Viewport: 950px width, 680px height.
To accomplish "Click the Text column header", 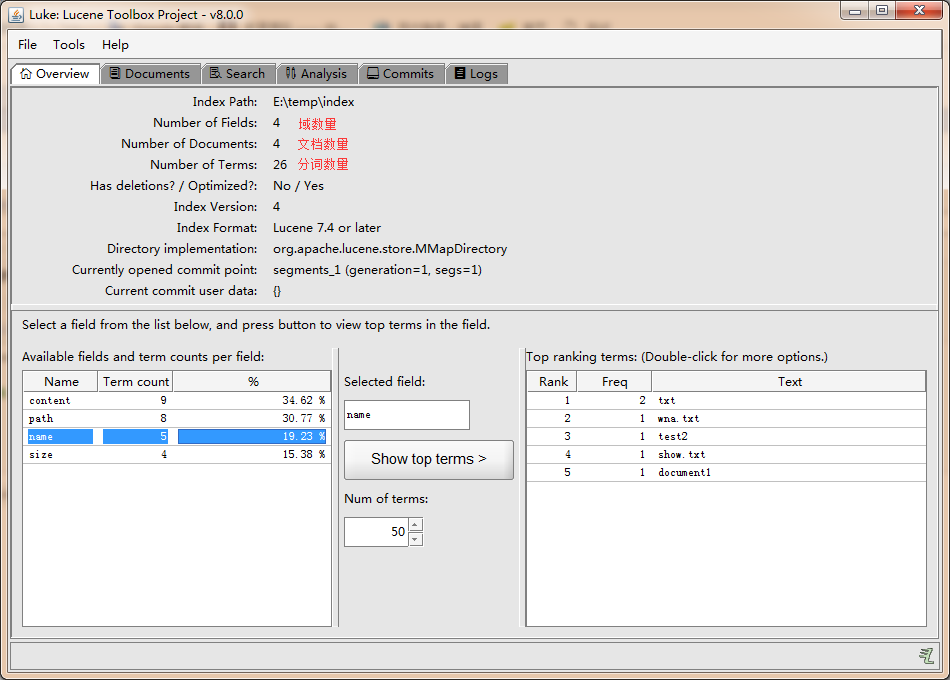I will point(789,382).
